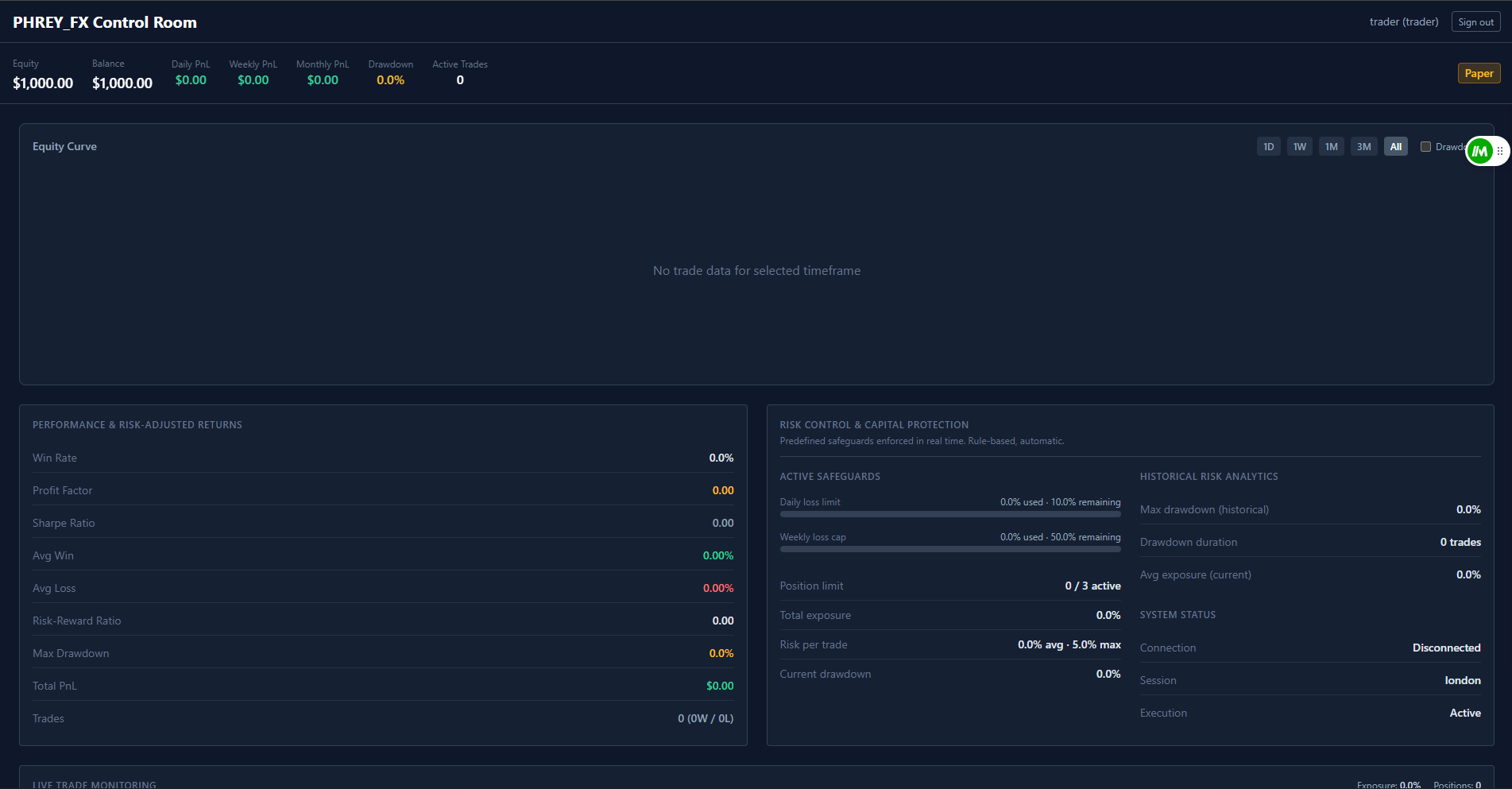Switch equity curve to 1D timeframe
The width and height of the screenshot is (1512, 789).
(x=1268, y=147)
